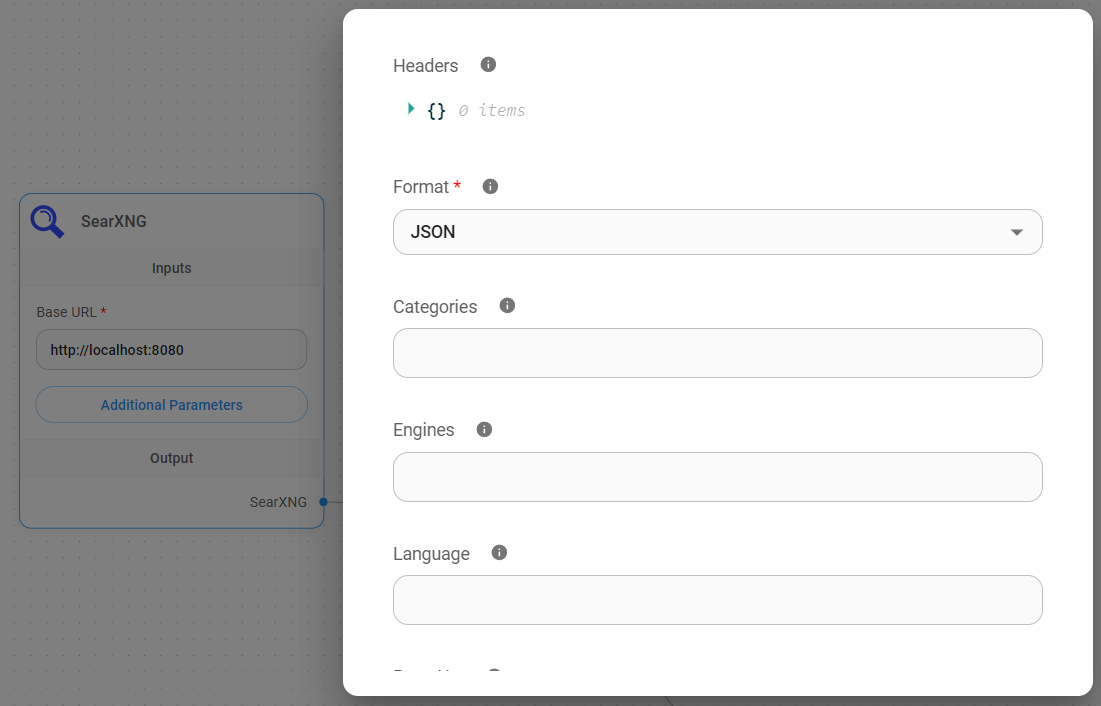Image resolution: width=1101 pixels, height=706 pixels.
Task: Click into the Engines input box
Action: pyautogui.click(x=717, y=477)
